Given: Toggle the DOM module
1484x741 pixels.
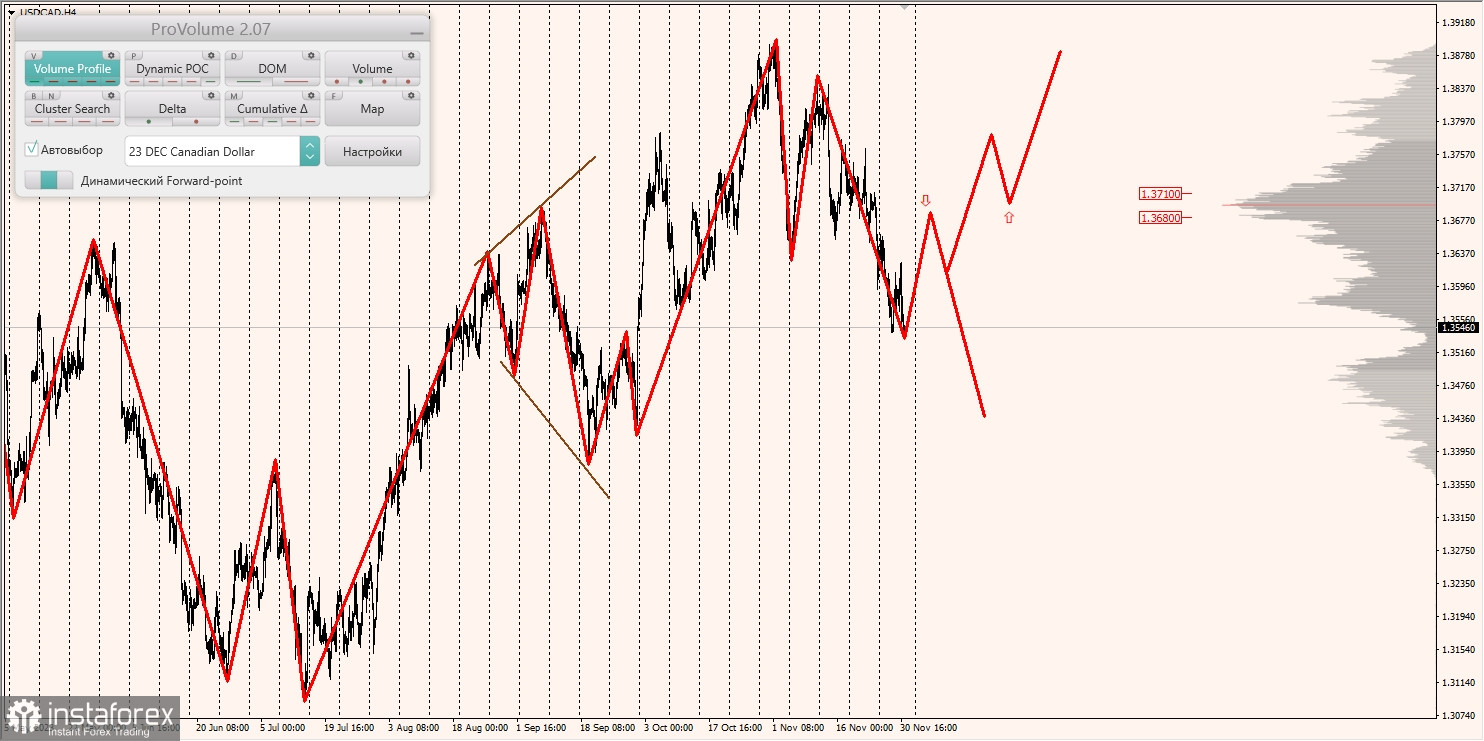Looking at the screenshot, I should click(x=272, y=69).
